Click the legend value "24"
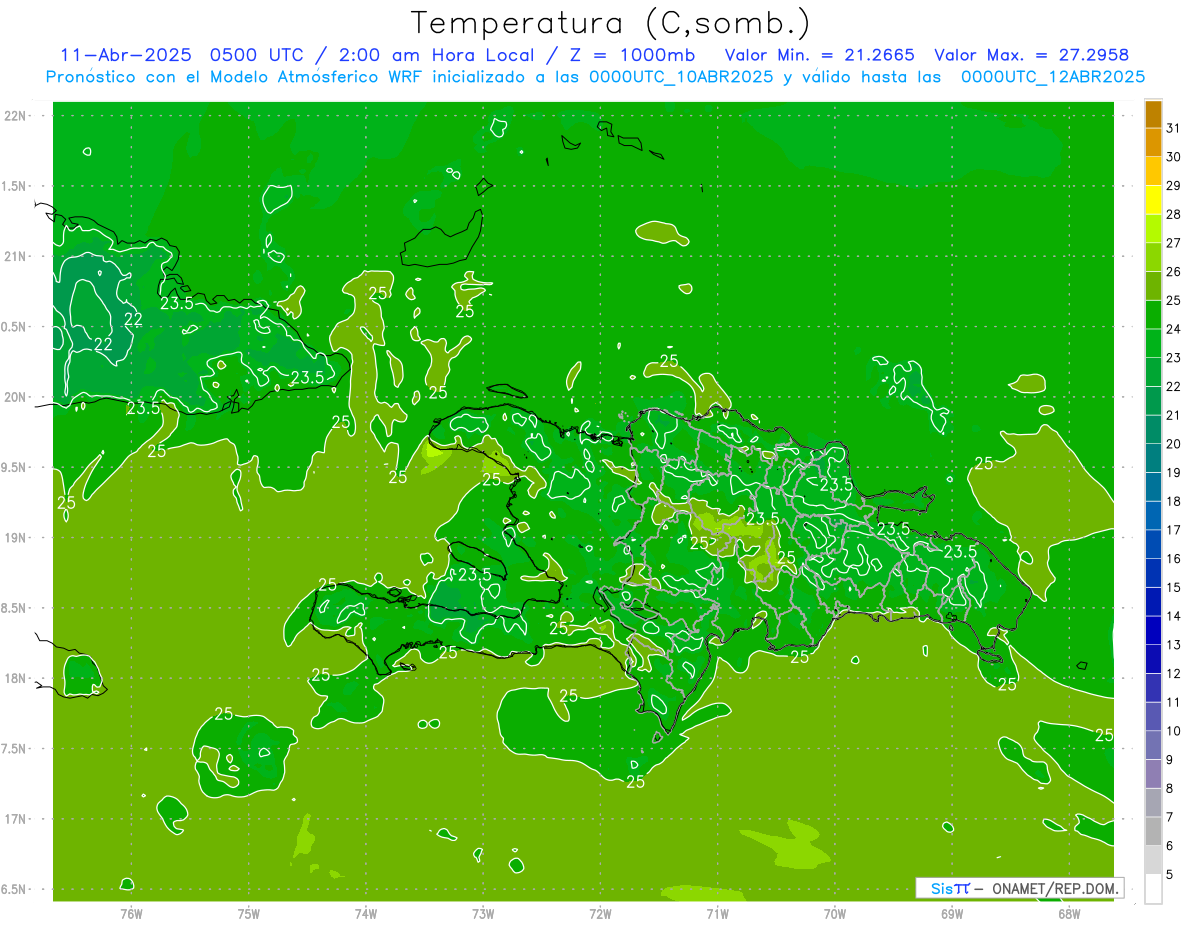Image resolution: width=1200 pixels, height=927 pixels. coord(1174,329)
